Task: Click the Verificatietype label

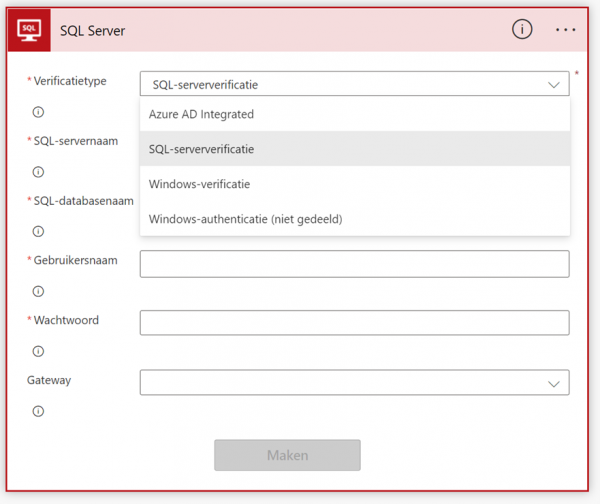Action: point(70,81)
